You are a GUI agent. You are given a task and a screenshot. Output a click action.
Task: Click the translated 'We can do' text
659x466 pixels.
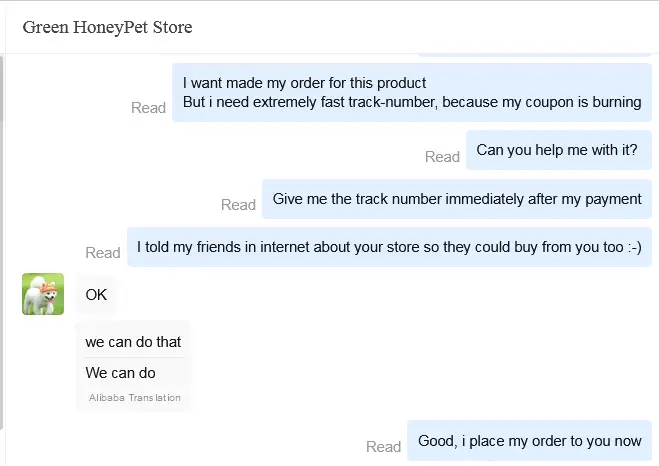point(120,373)
